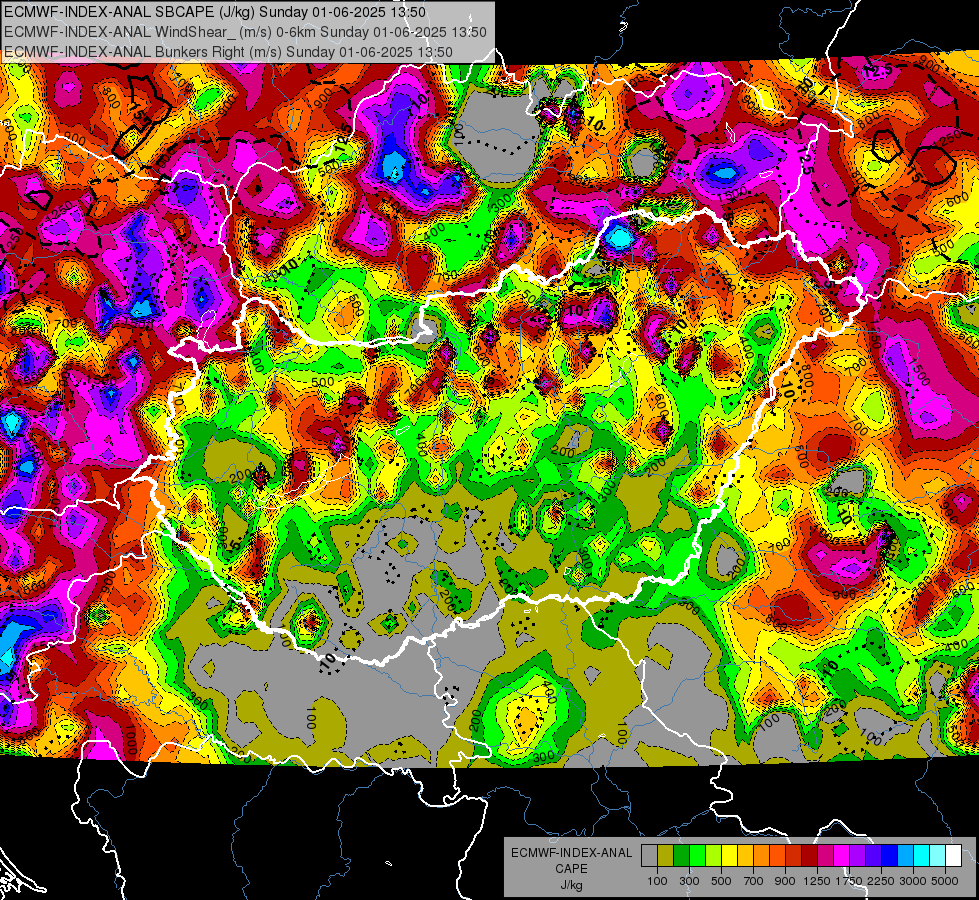
Task: Click the bright magenta legend swatch
Action: [842, 856]
